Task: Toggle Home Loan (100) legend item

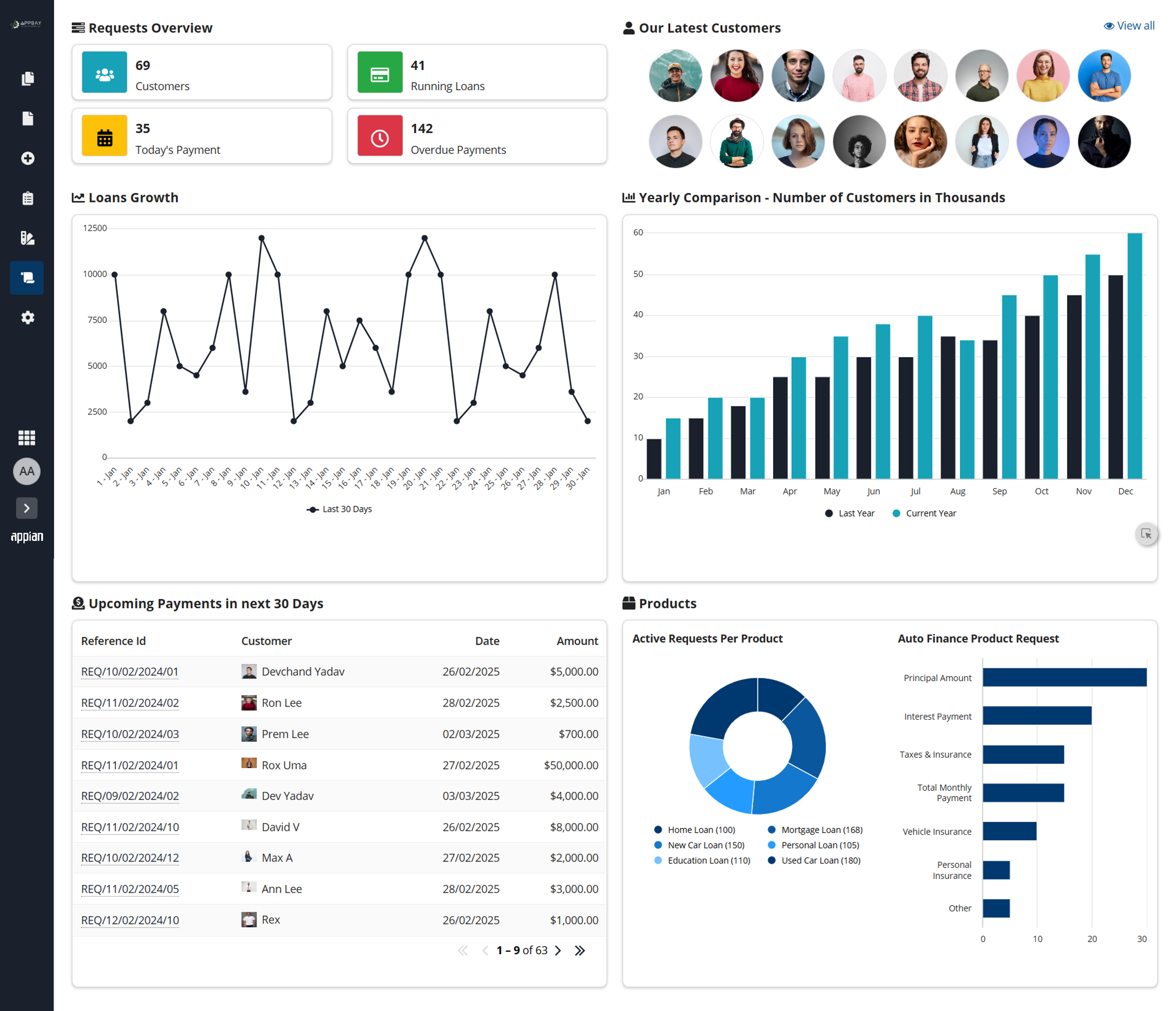Action: tap(695, 829)
